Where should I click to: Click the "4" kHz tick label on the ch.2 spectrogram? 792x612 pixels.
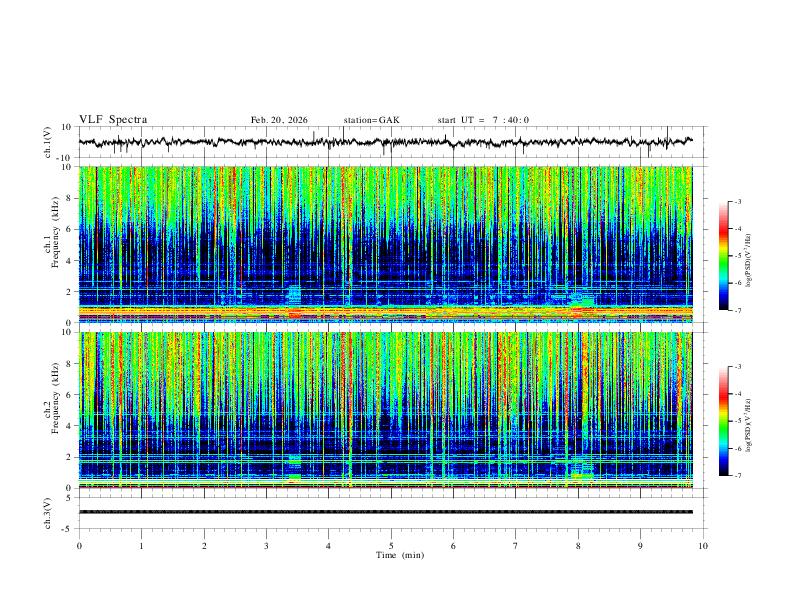pyautogui.click(x=69, y=426)
